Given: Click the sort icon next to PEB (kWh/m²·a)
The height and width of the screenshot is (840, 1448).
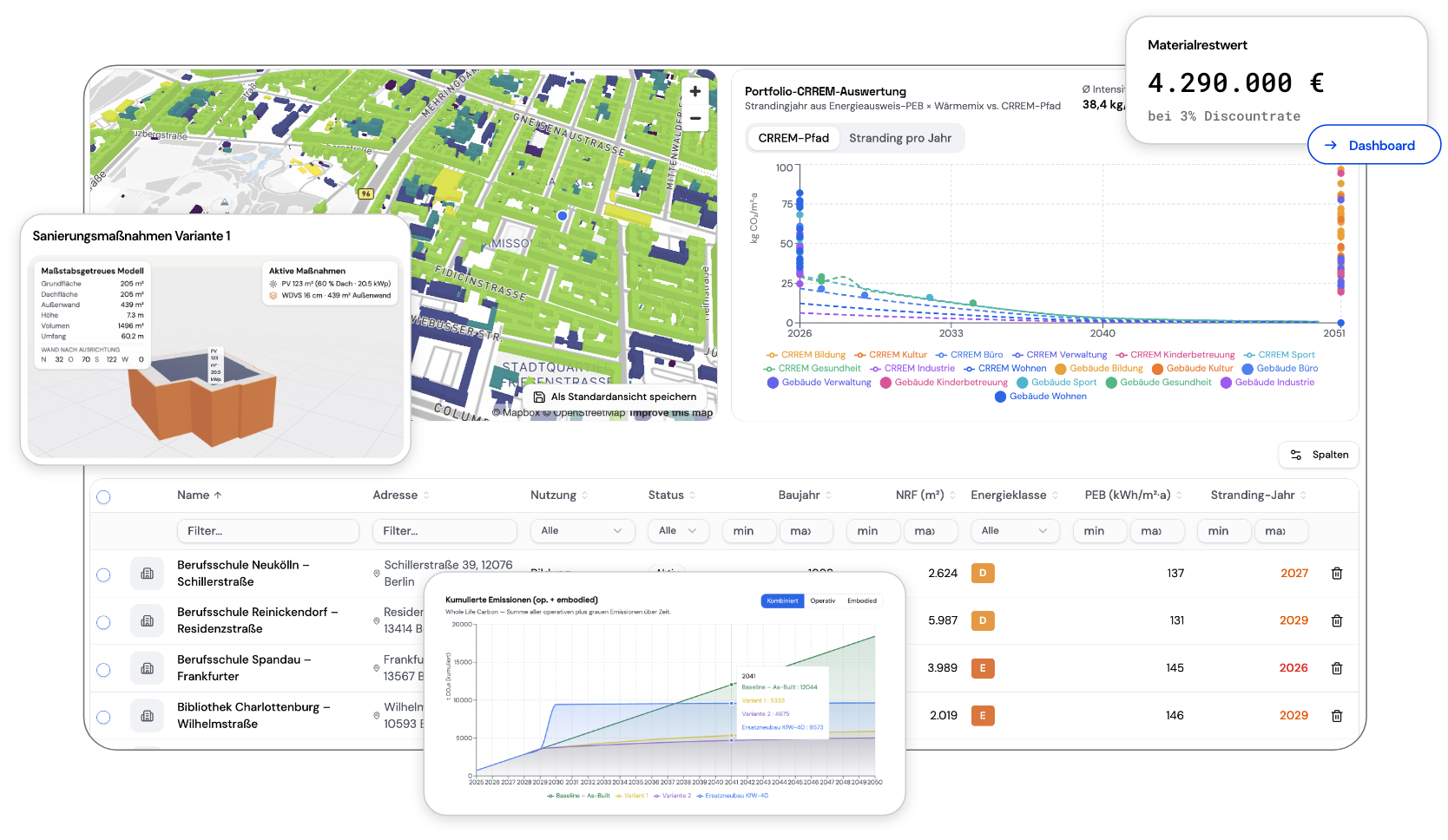Looking at the screenshot, I should point(1179,495).
